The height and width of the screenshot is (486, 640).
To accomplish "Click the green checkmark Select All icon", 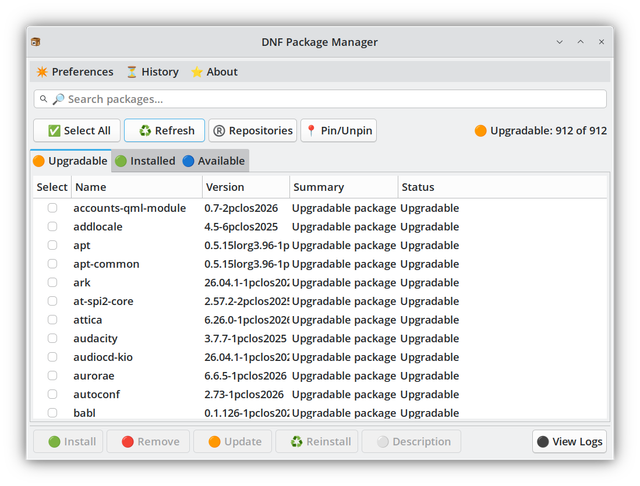I will tap(54, 131).
